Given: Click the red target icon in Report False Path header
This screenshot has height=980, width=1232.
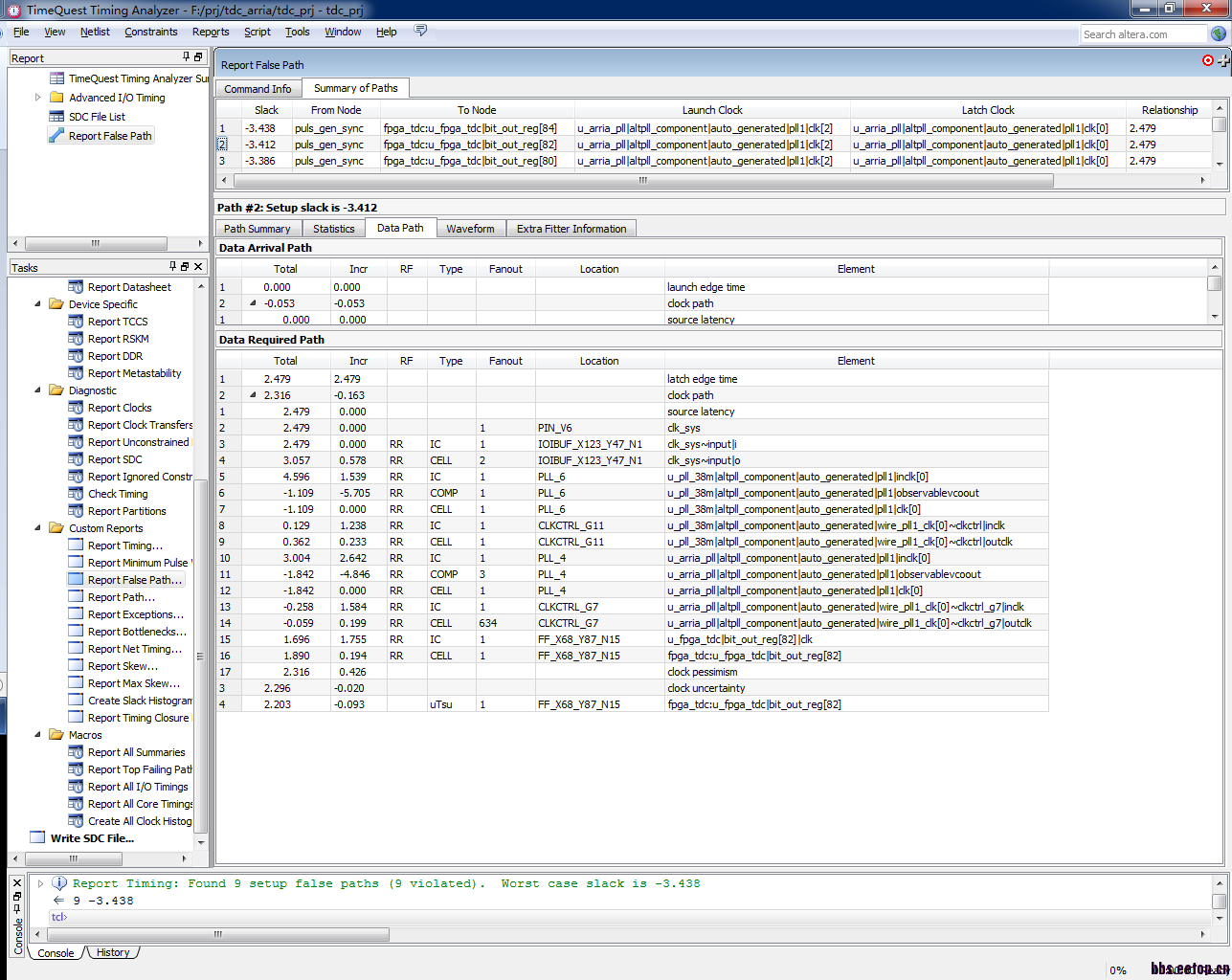Looking at the screenshot, I should (1207, 60).
